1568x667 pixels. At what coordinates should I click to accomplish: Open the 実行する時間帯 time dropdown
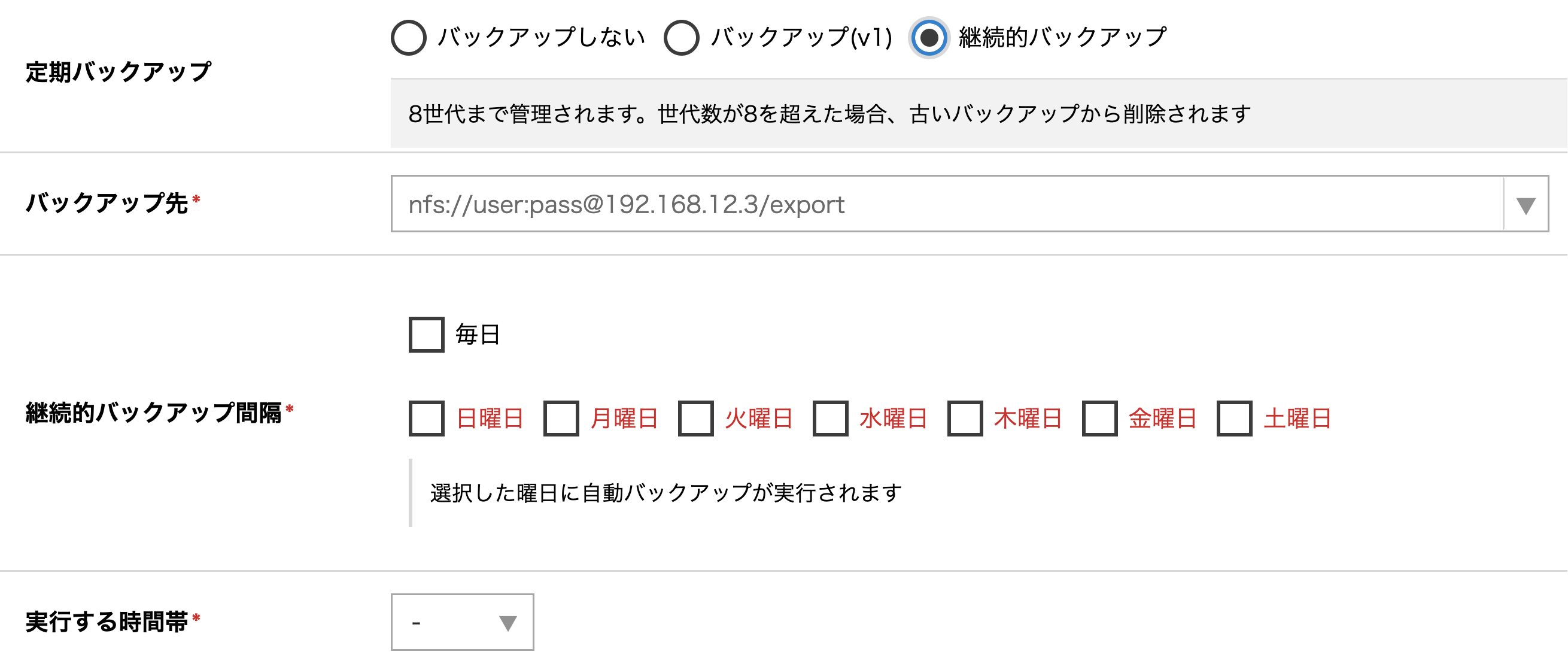463,622
